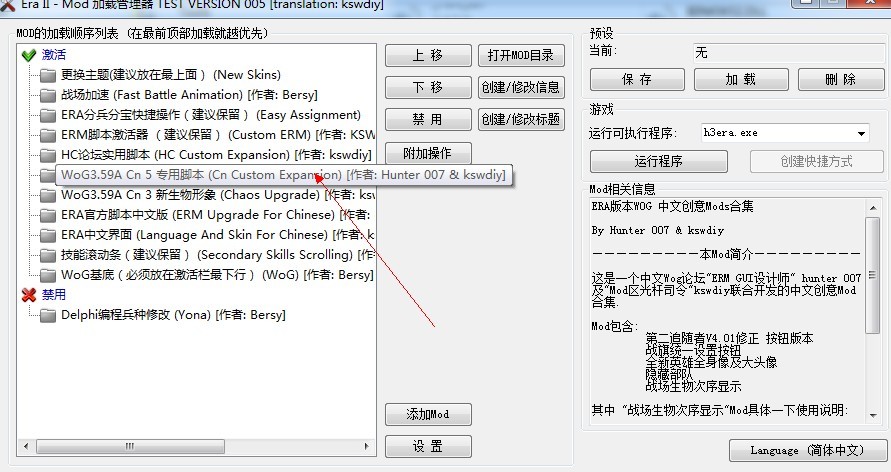
Task: Select ERA官方脚本中文版 (ERM Upgrade For Chinese)
Action: click(216, 215)
